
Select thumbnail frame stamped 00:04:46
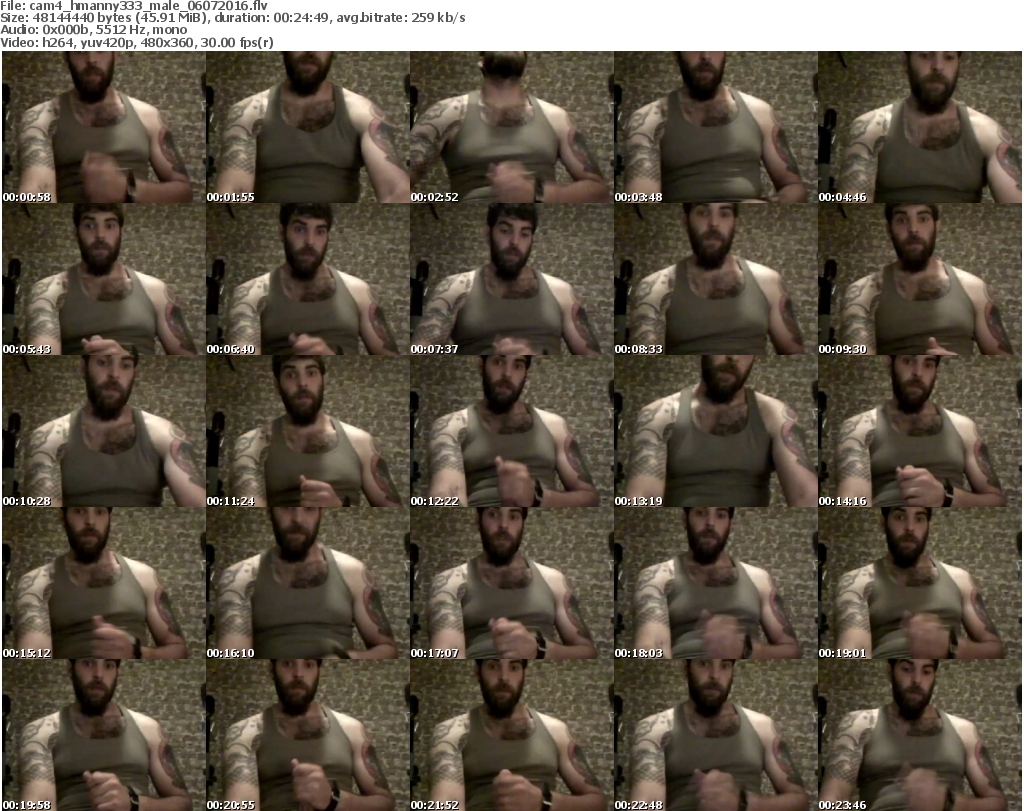920,127
